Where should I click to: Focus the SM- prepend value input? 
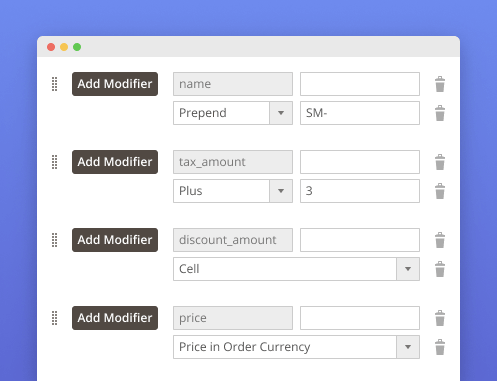click(360, 113)
